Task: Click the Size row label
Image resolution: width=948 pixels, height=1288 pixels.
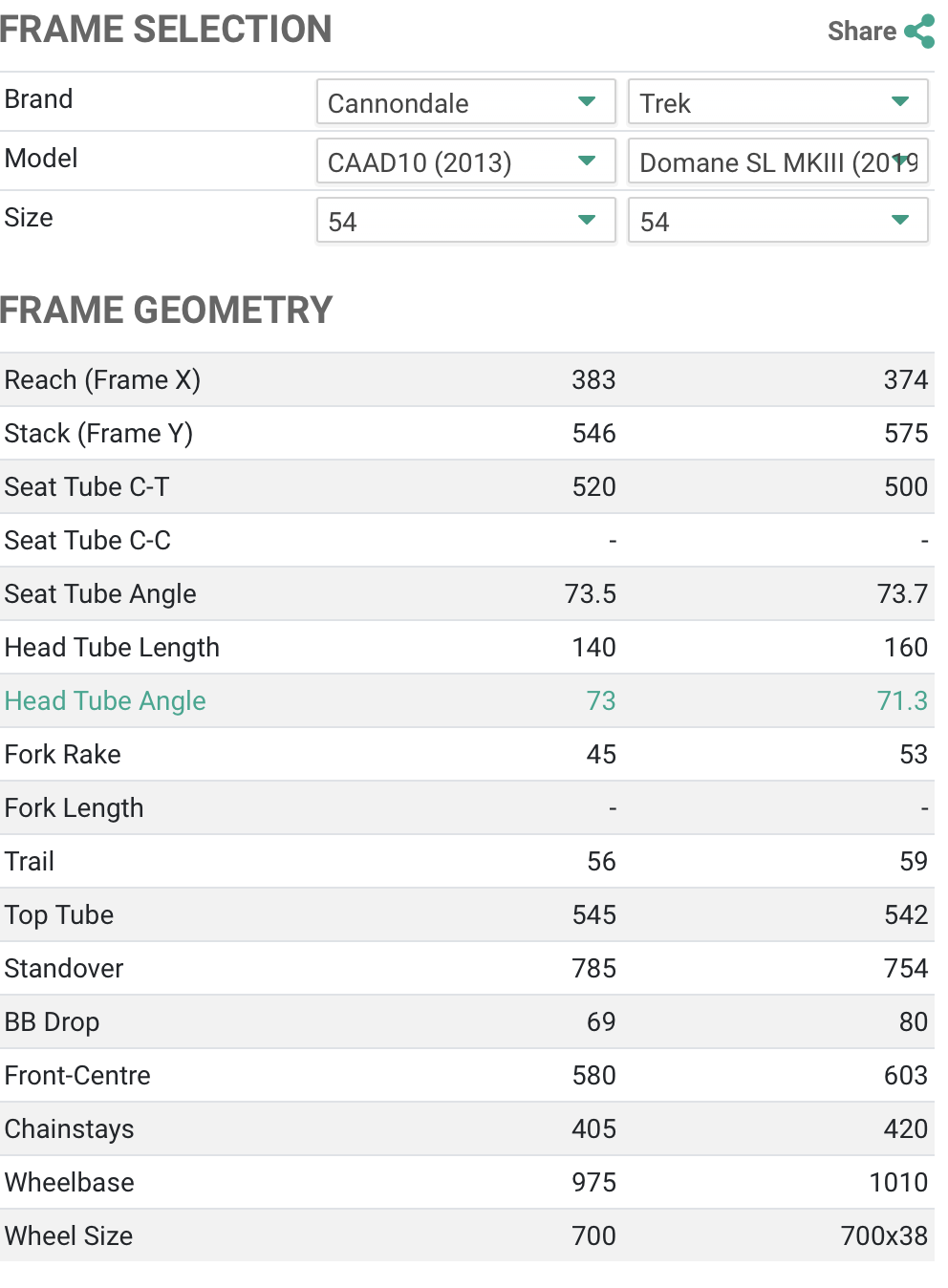Action: [x=29, y=218]
